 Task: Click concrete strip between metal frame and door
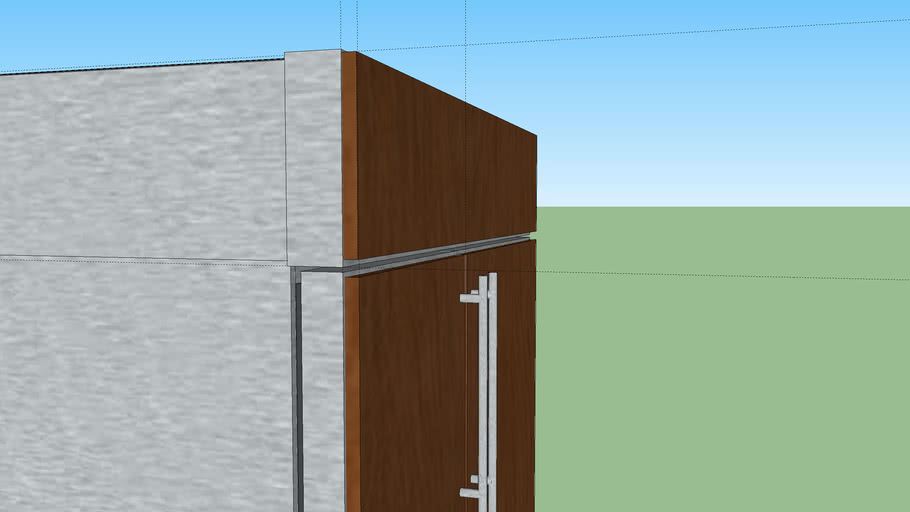[x=322, y=400]
